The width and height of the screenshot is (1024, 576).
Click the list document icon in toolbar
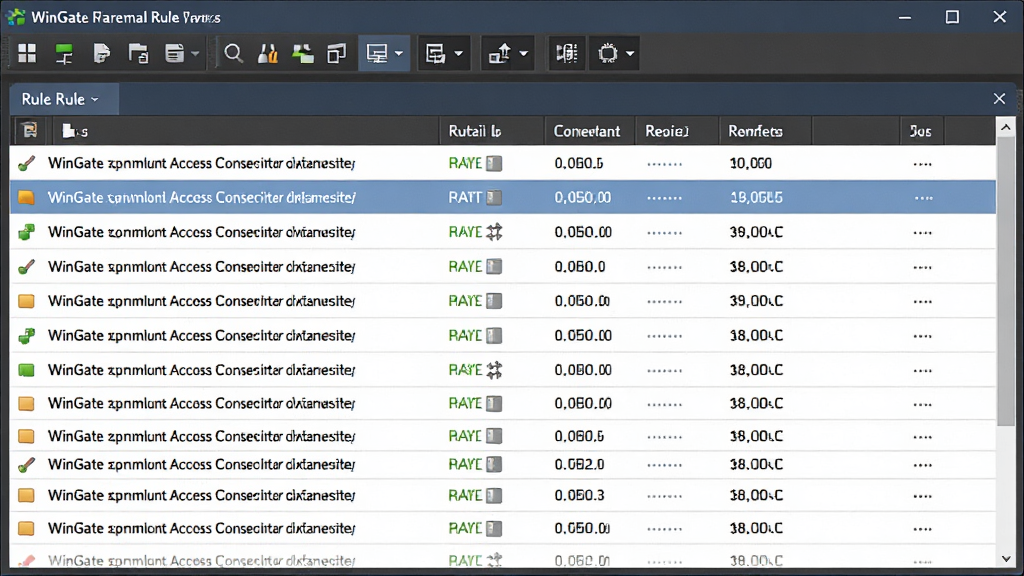coord(174,54)
